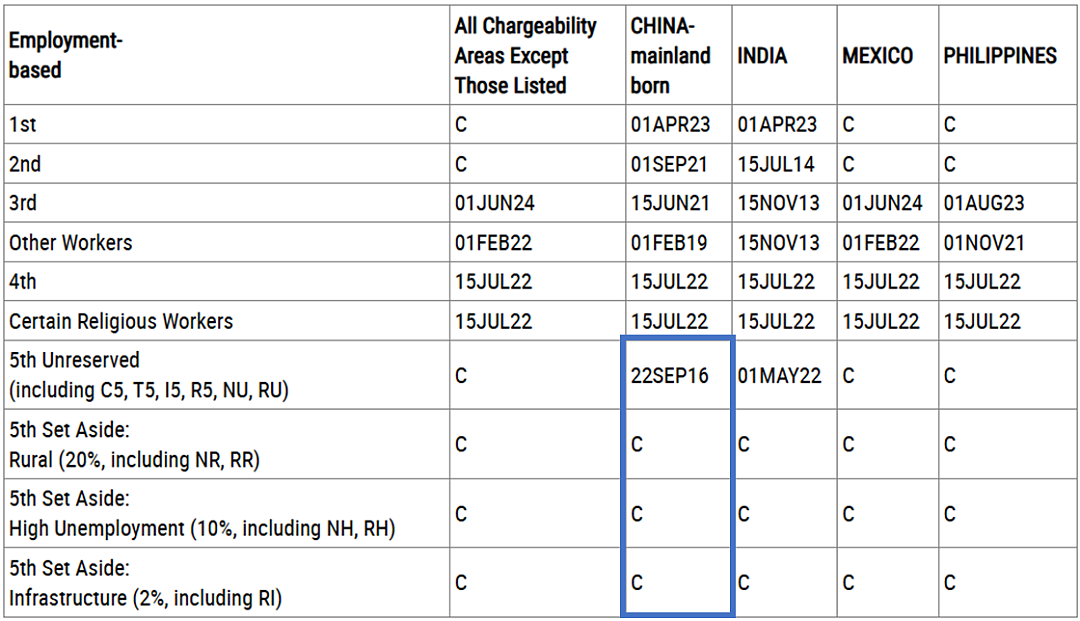
Task: Click China's Other Workers date 01FEB19
Action: pyautogui.click(x=669, y=243)
